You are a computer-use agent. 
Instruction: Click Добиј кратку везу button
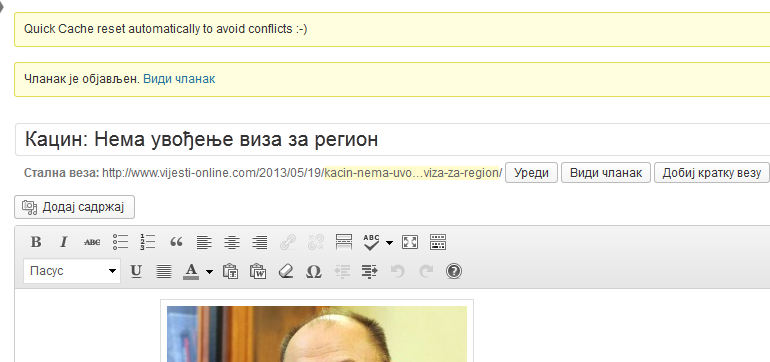point(712,173)
